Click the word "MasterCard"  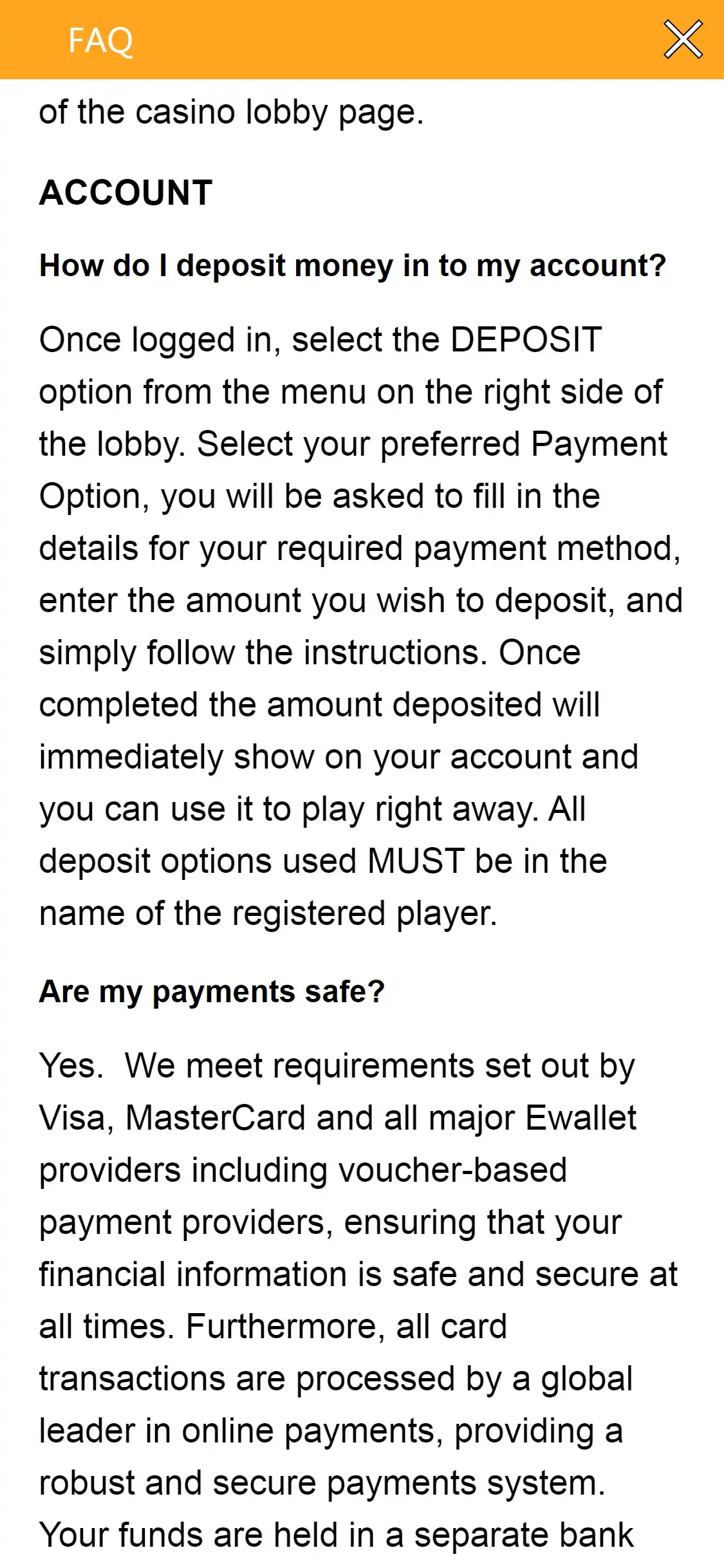(215, 1118)
